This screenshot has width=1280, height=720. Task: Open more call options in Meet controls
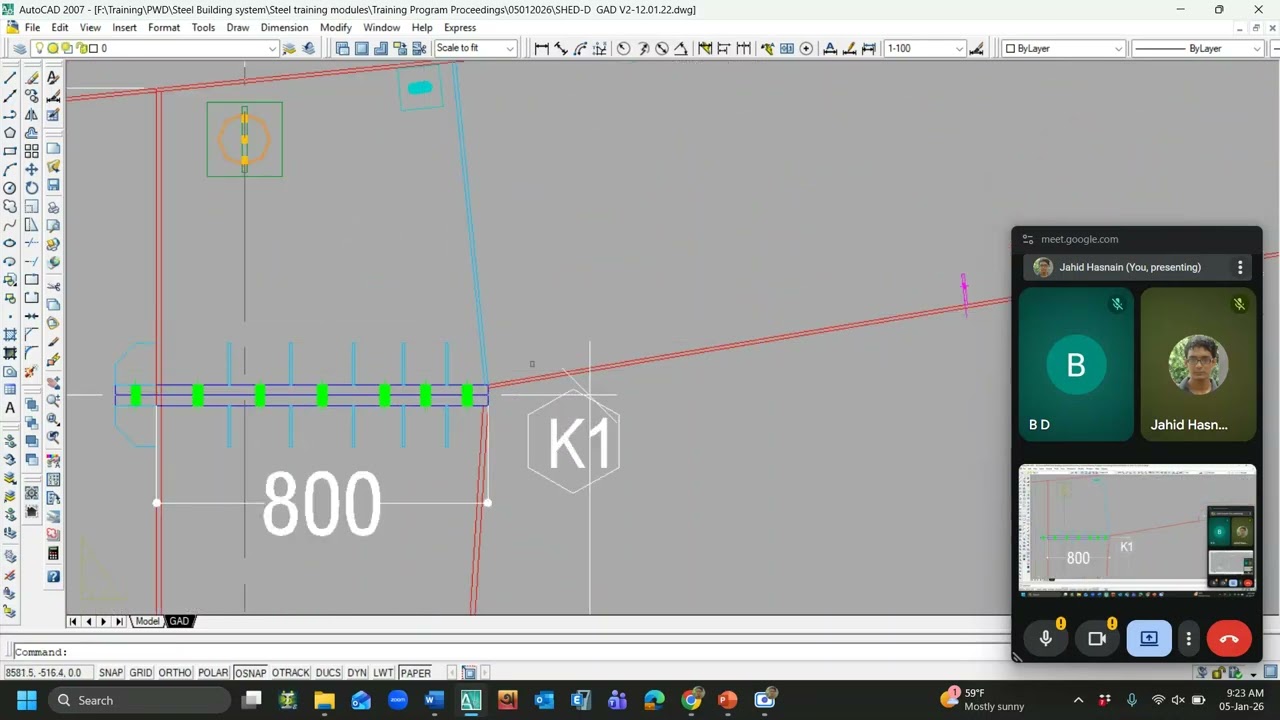coord(1189,639)
